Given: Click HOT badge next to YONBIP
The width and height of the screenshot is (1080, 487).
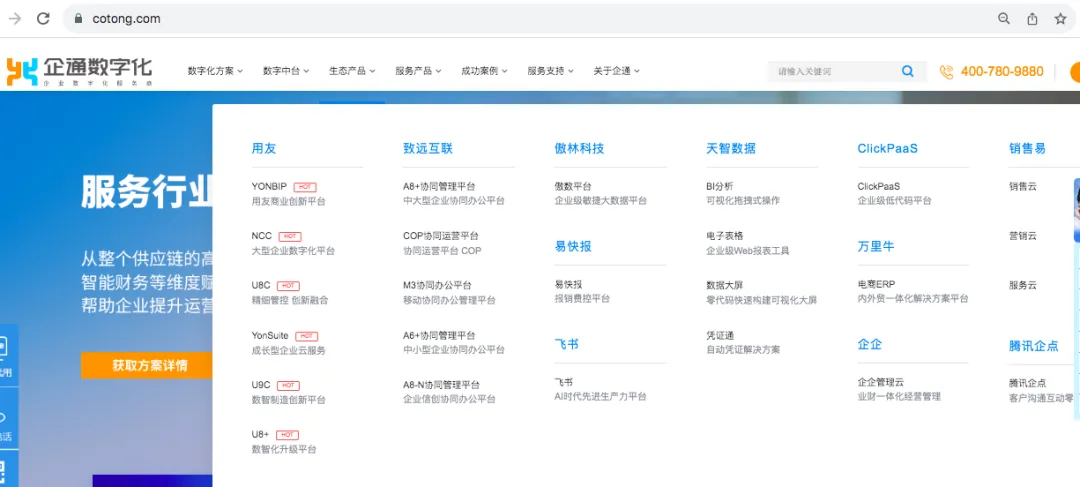Looking at the screenshot, I should tap(305, 187).
